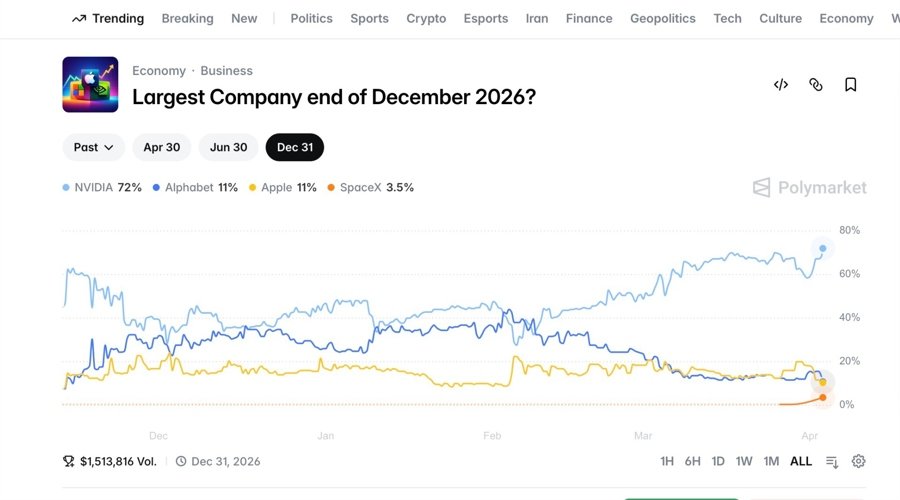Image resolution: width=900 pixels, height=500 pixels.
Task: Click the Polymarket logo watermark
Action: (810, 188)
